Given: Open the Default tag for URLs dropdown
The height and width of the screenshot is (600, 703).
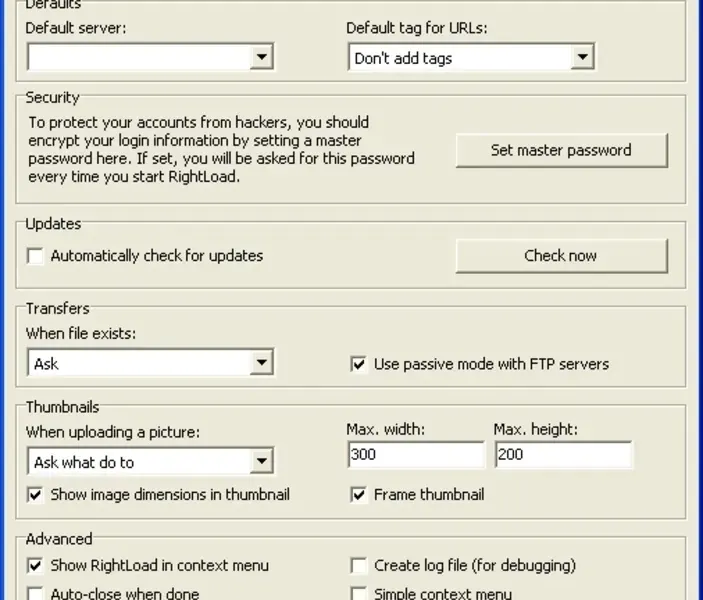Looking at the screenshot, I should pos(471,57).
